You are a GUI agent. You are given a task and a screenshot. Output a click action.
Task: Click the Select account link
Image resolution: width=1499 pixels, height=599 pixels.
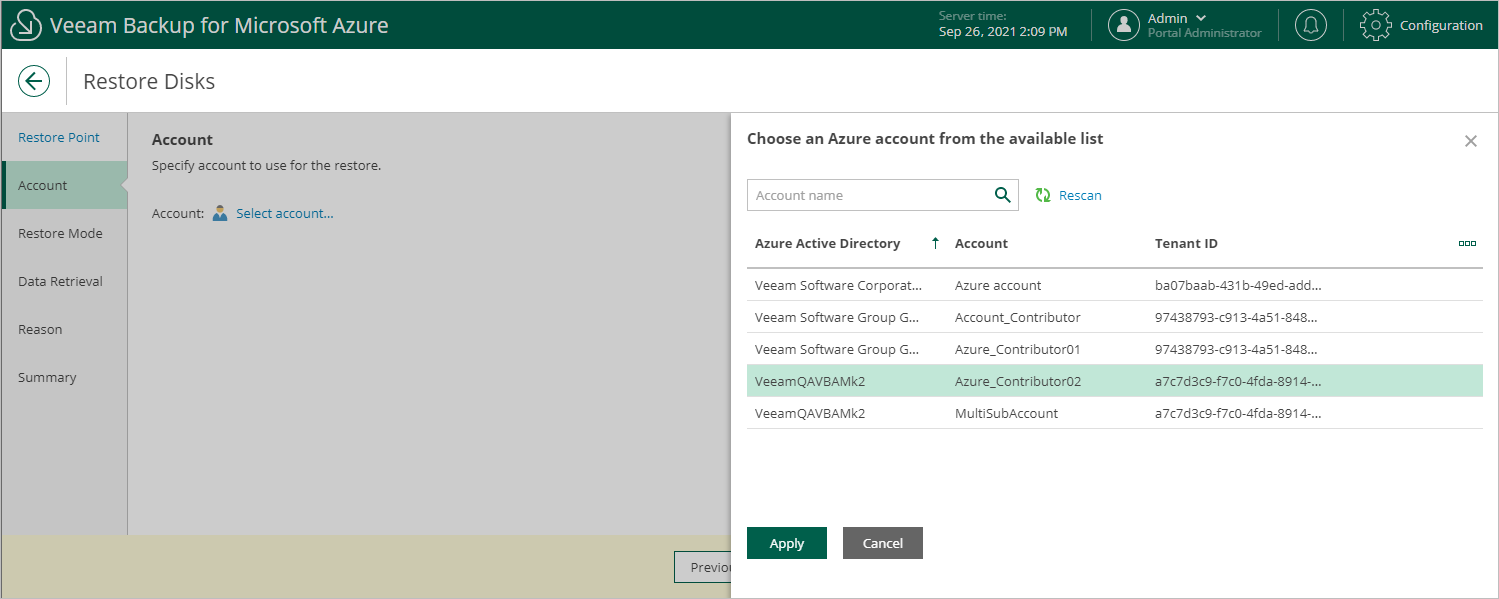pos(285,213)
